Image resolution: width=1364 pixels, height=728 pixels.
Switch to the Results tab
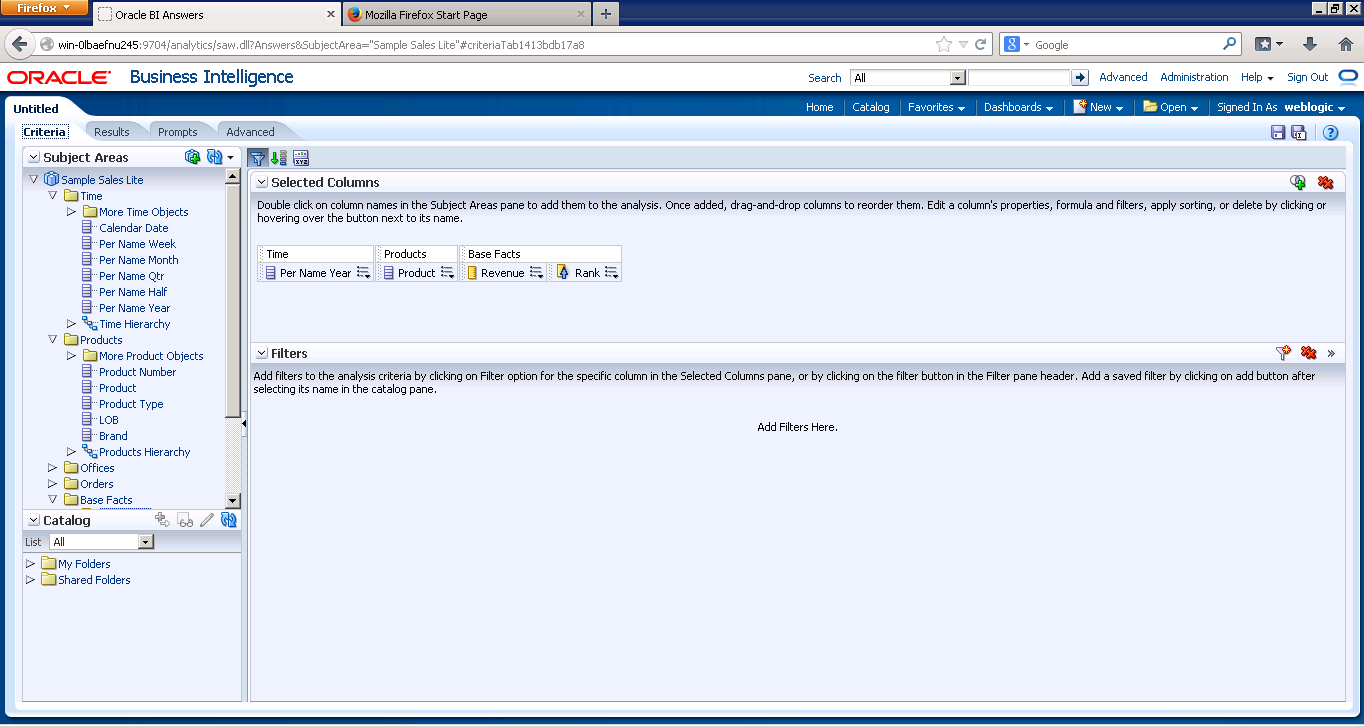pos(113,131)
